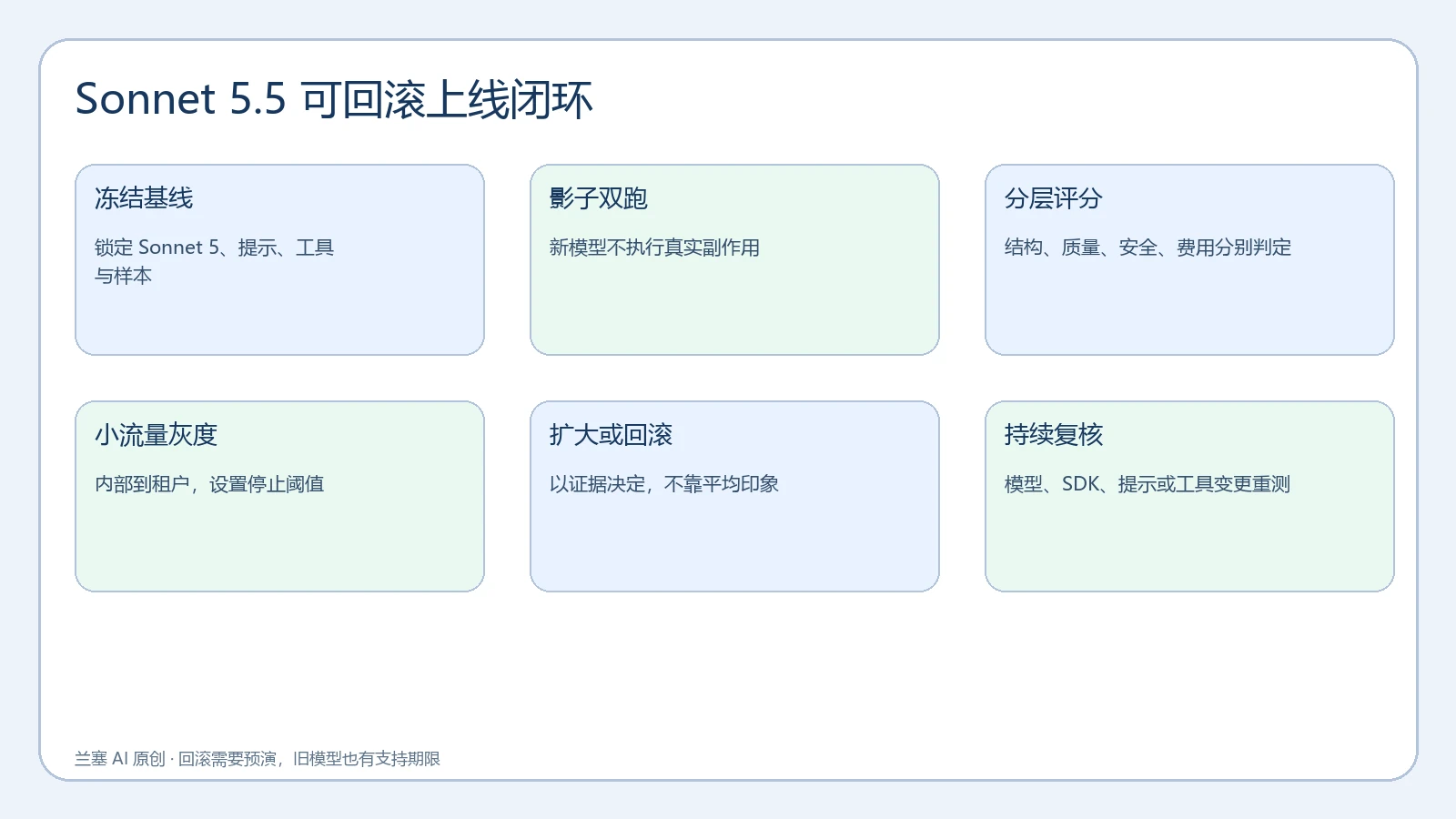Select the '影子双跑' card heading

(x=599, y=198)
